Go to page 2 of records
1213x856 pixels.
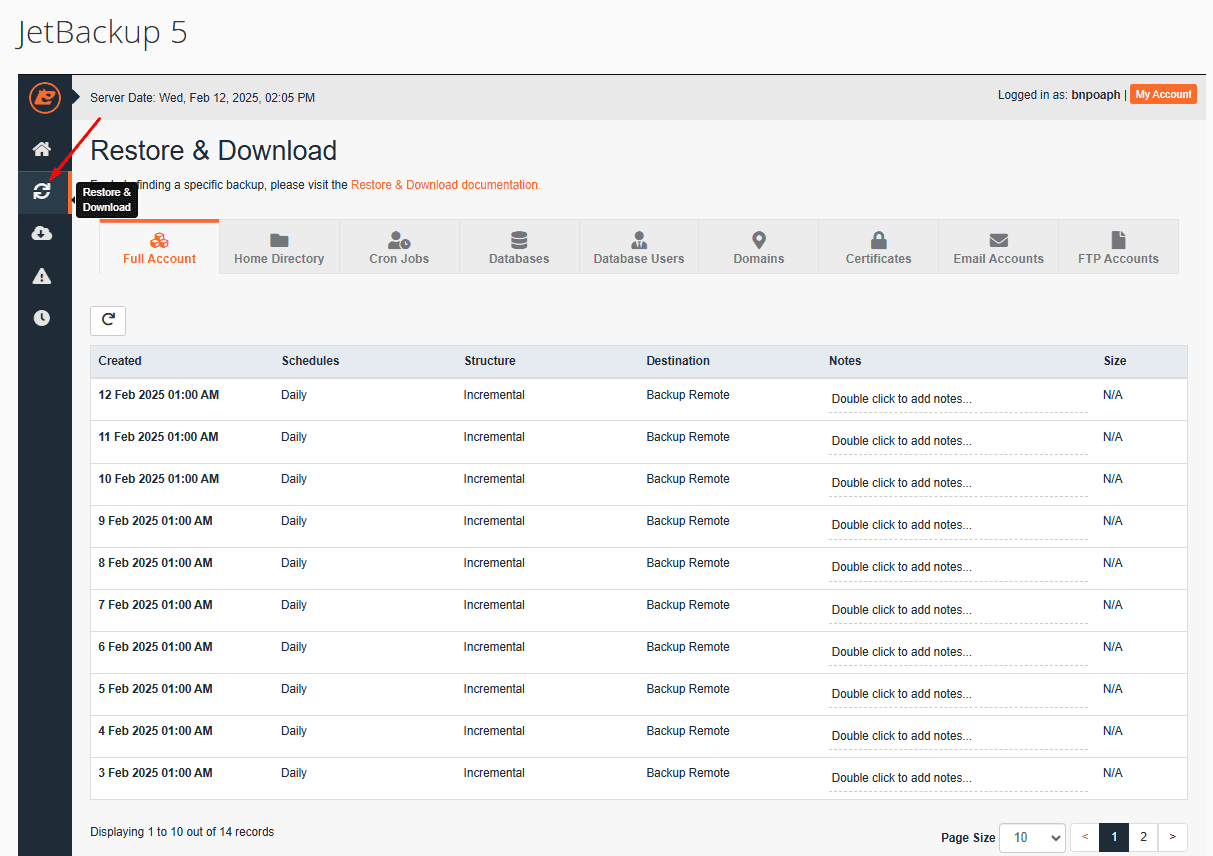point(1144,837)
